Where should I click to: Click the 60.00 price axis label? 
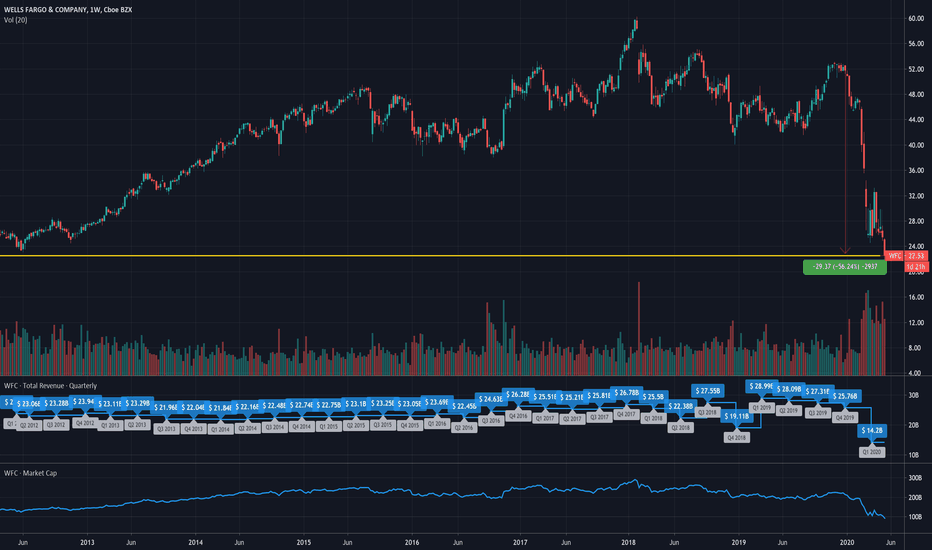(x=916, y=18)
